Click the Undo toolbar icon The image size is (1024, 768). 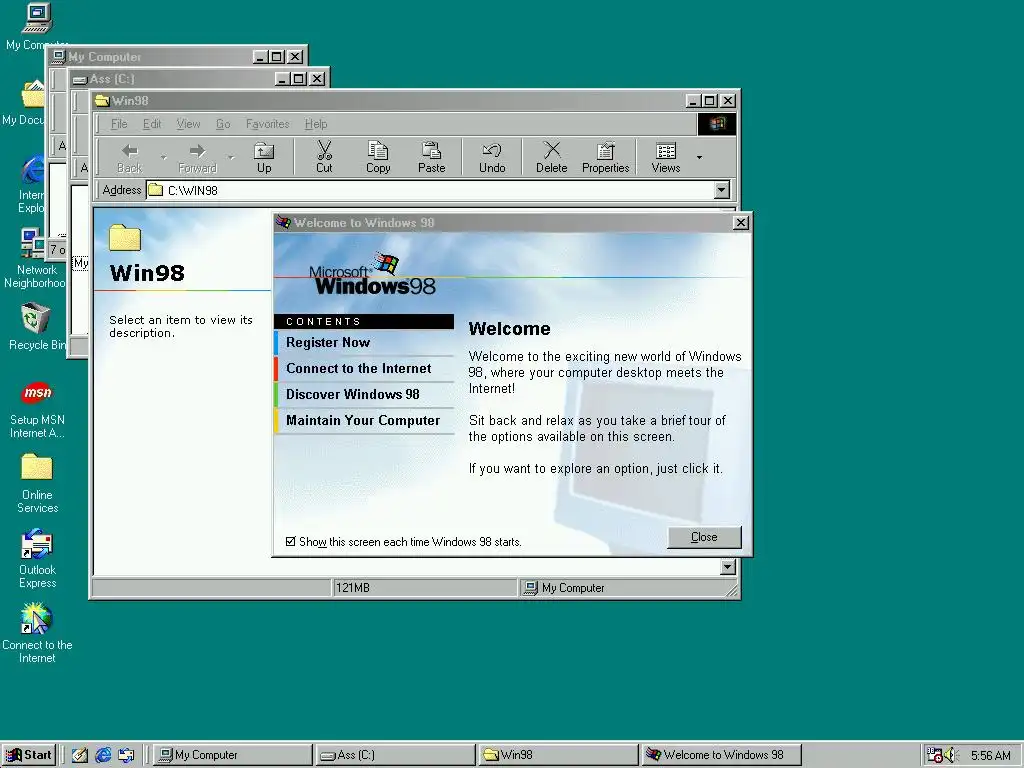[x=492, y=151]
